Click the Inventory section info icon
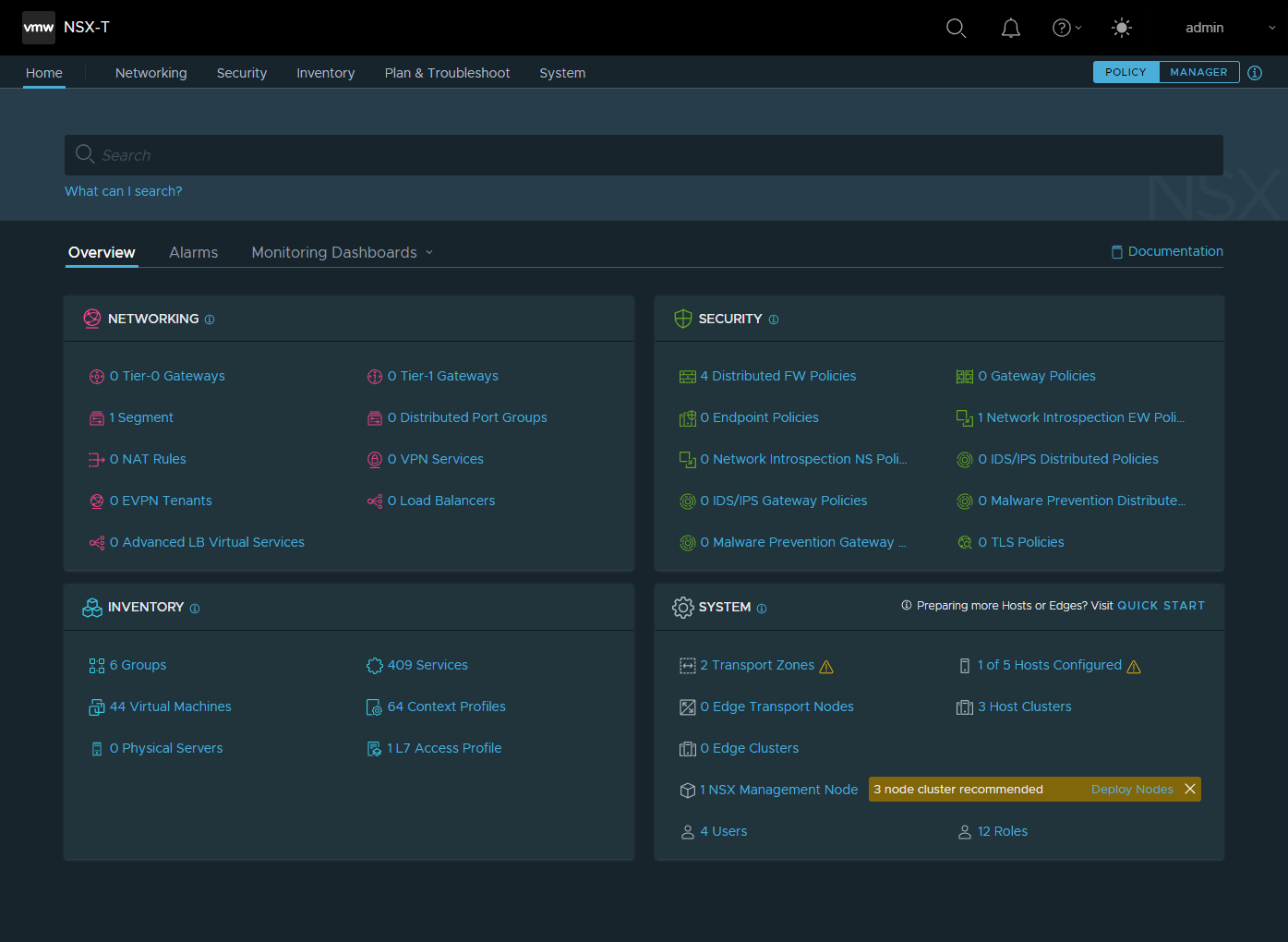This screenshot has width=1288, height=942. (195, 609)
